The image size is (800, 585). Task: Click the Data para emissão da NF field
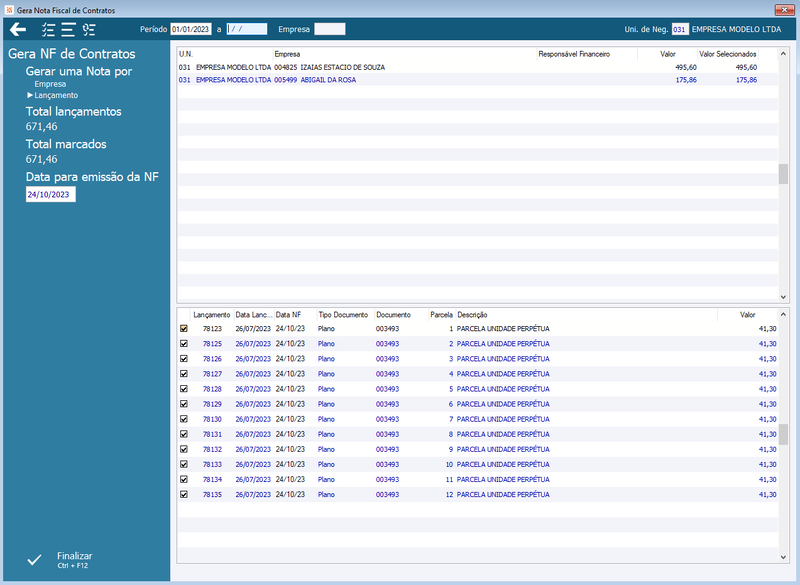point(51,194)
